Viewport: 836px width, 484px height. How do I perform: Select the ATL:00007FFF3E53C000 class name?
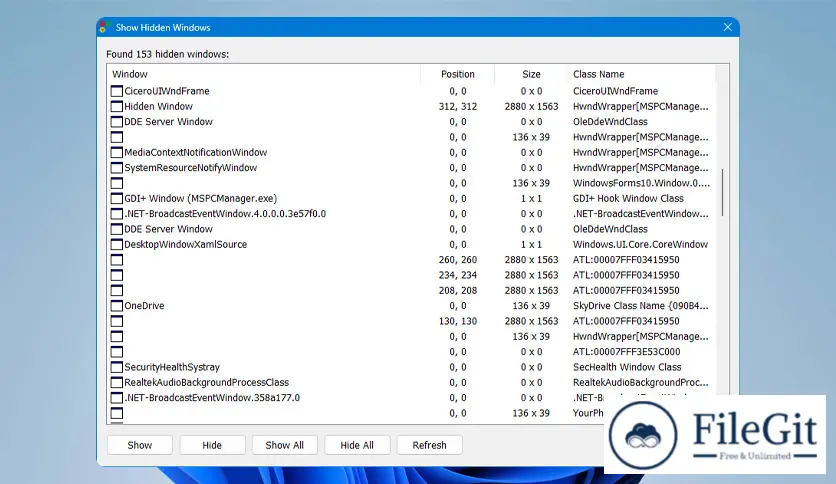626,352
